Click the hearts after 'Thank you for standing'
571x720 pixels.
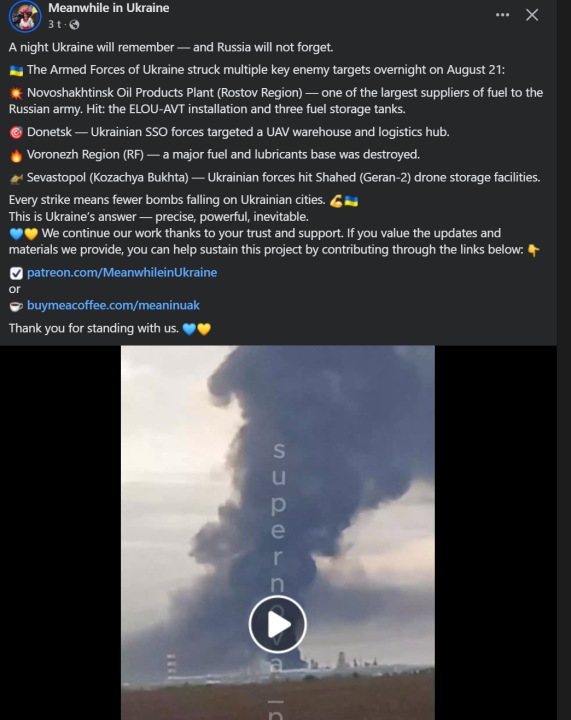point(196,329)
